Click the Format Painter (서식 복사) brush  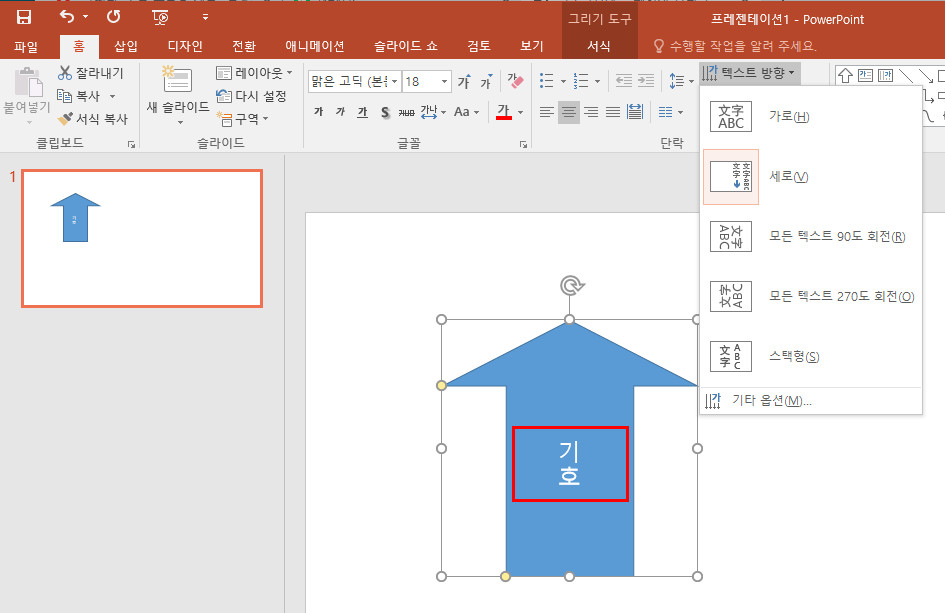[66, 118]
